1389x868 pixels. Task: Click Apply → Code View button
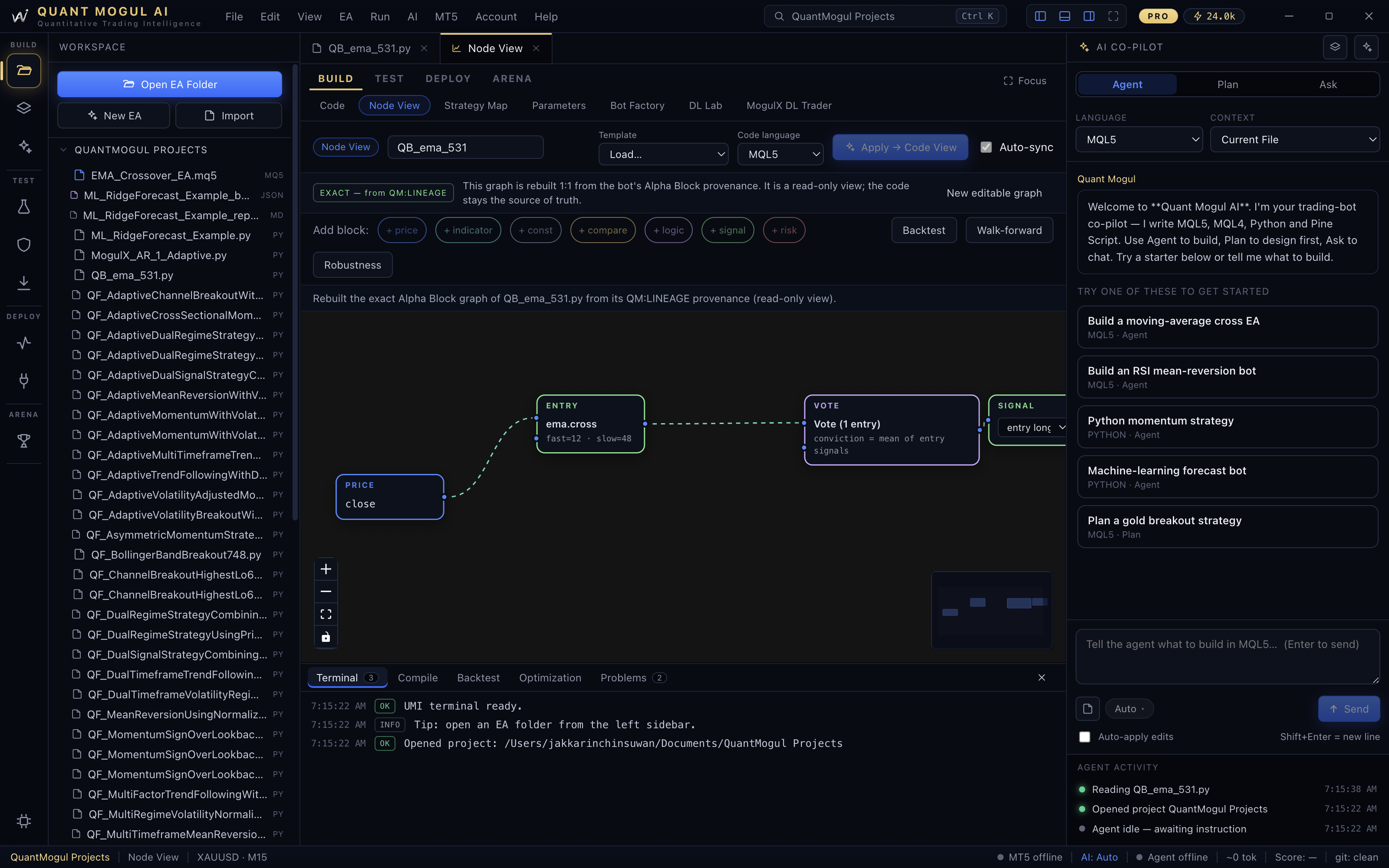coord(900,148)
